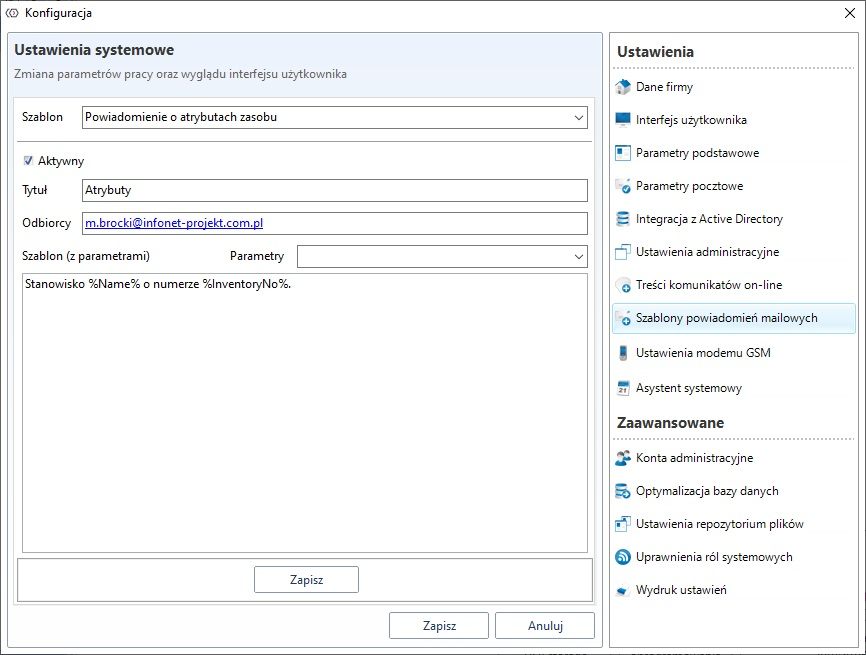Image resolution: width=866 pixels, height=655 pixels.
Task: Click the Interfejs użytkownika monitor icon
Action: 623,120
